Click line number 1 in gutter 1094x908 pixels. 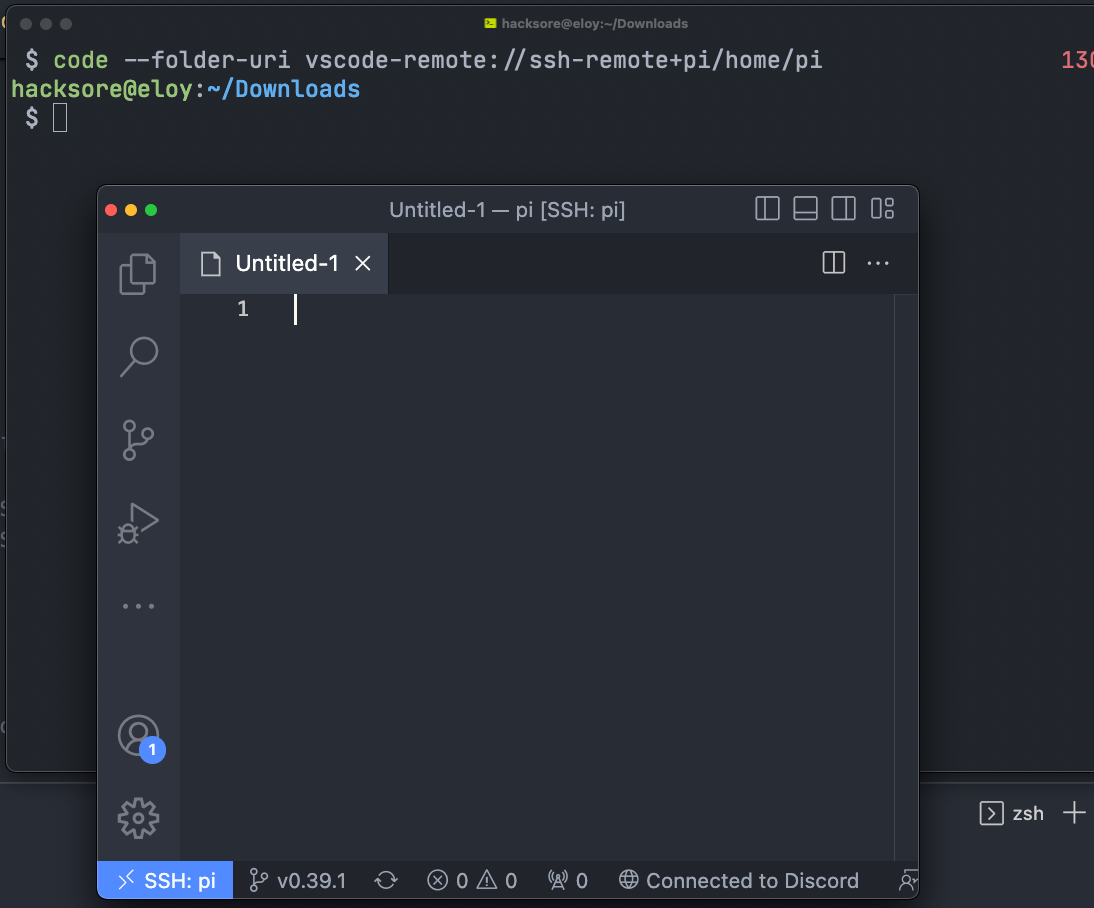tap(243, 308)
